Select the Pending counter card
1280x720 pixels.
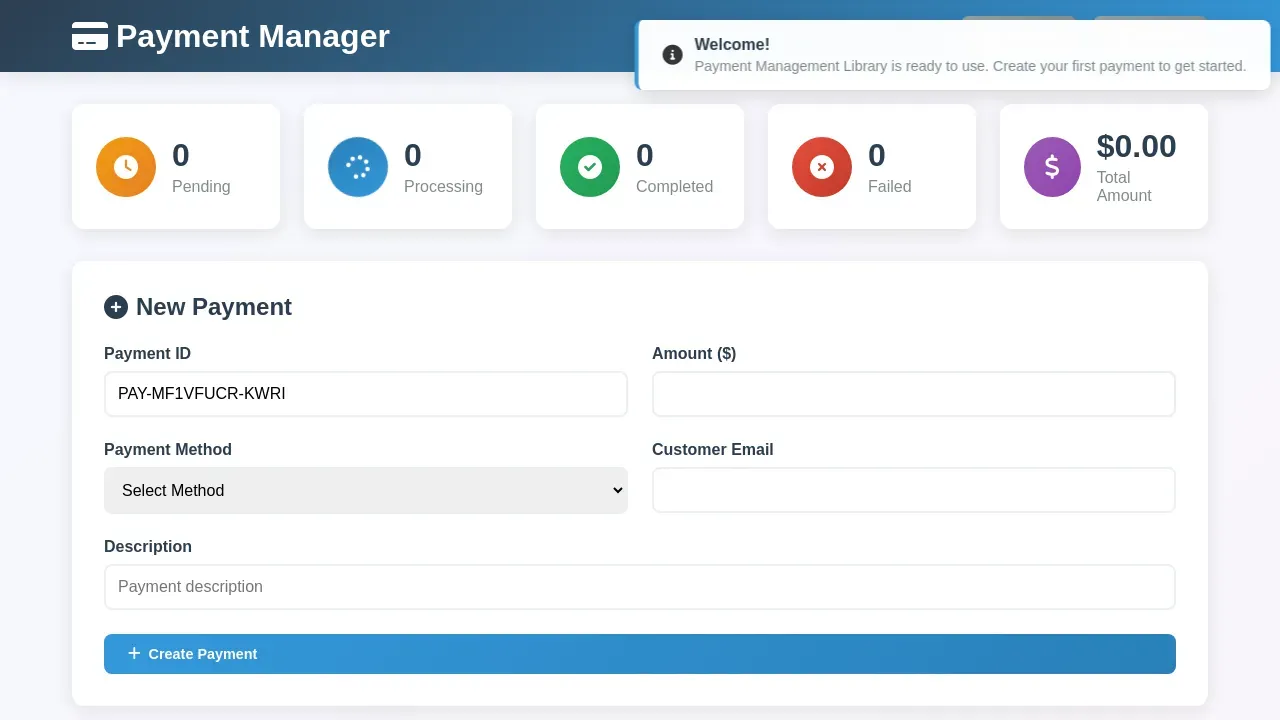(x=176, y=166)
